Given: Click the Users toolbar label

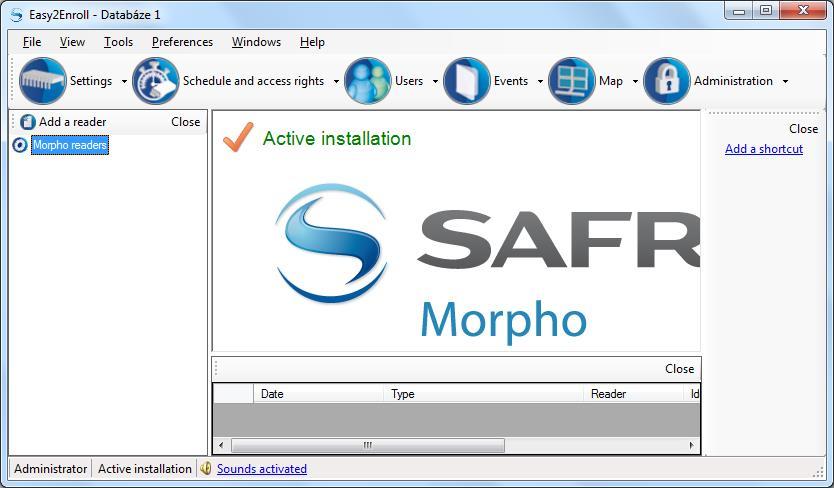Looking at the screenshot, I should (409, 81).
